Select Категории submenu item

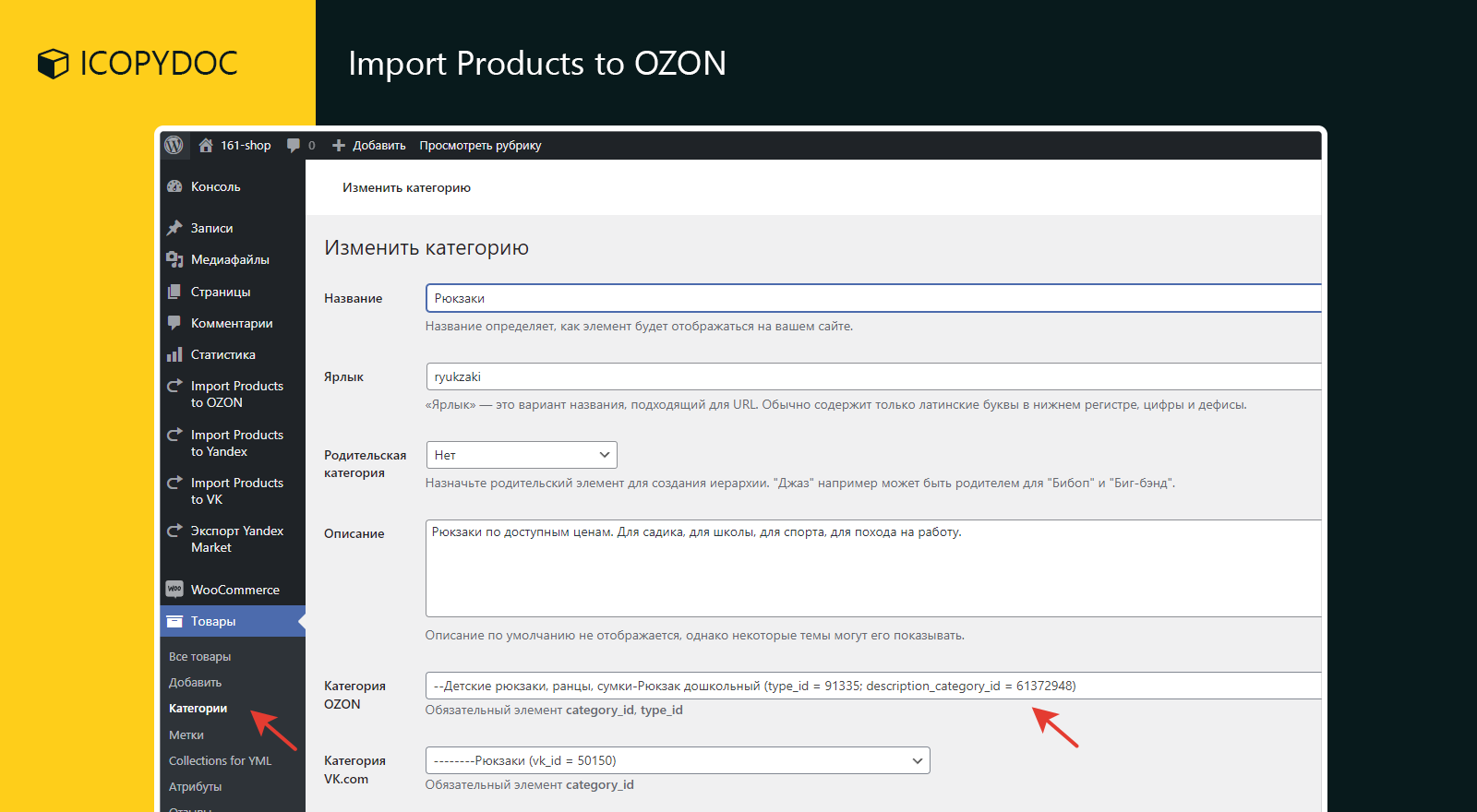coord(198,709)
